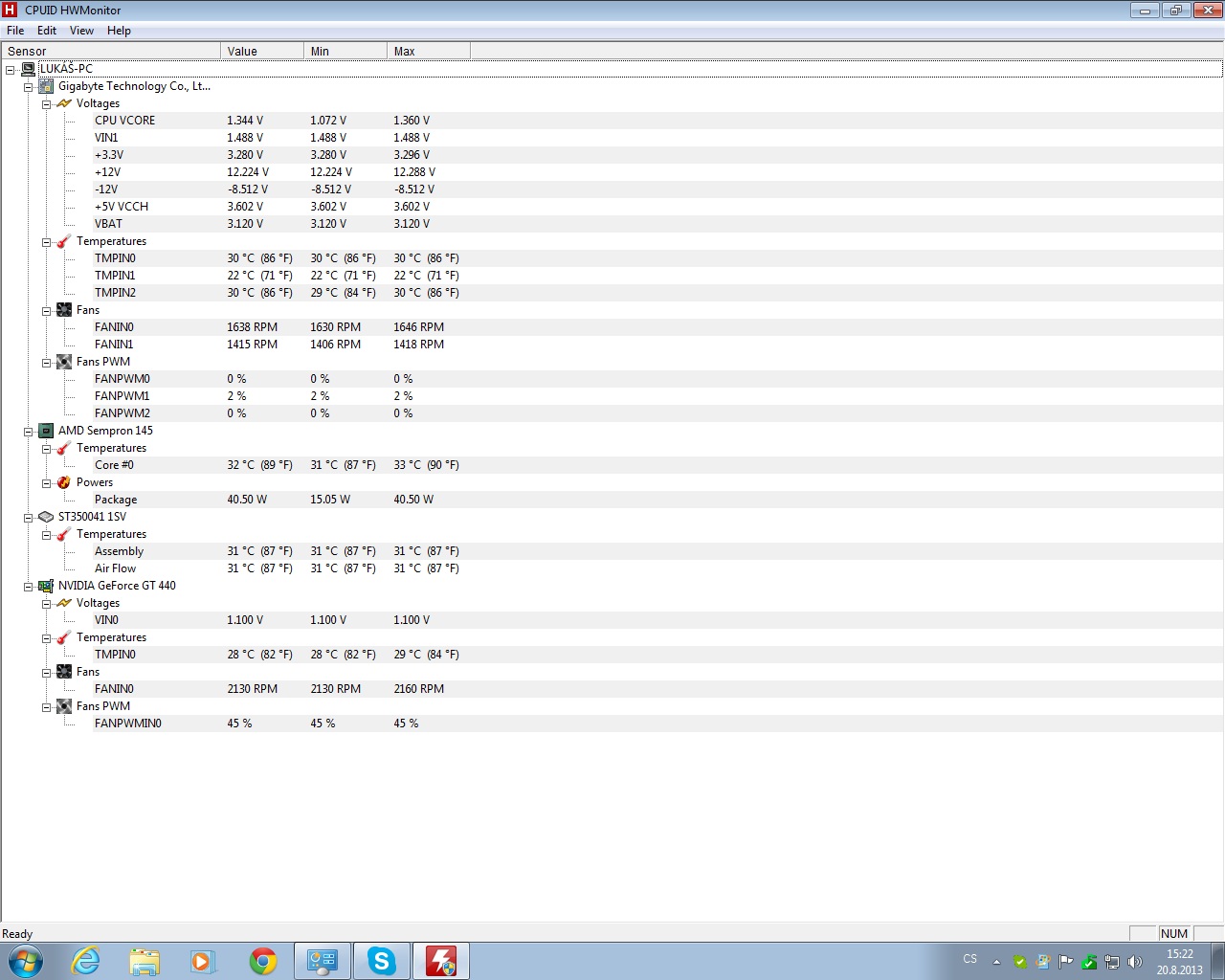Collapse the ST350041 1SV node
This screenshot has height=980, width=1225.
(28, 518)
